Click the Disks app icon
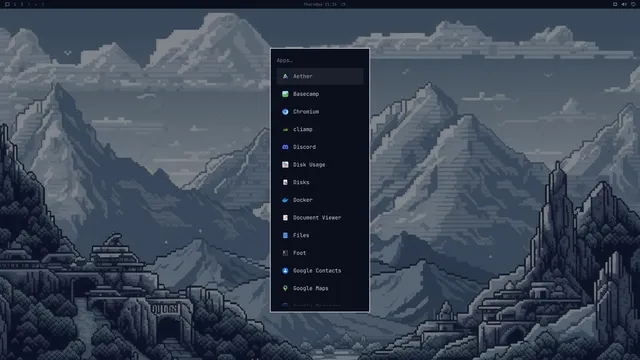 point(285,182)
